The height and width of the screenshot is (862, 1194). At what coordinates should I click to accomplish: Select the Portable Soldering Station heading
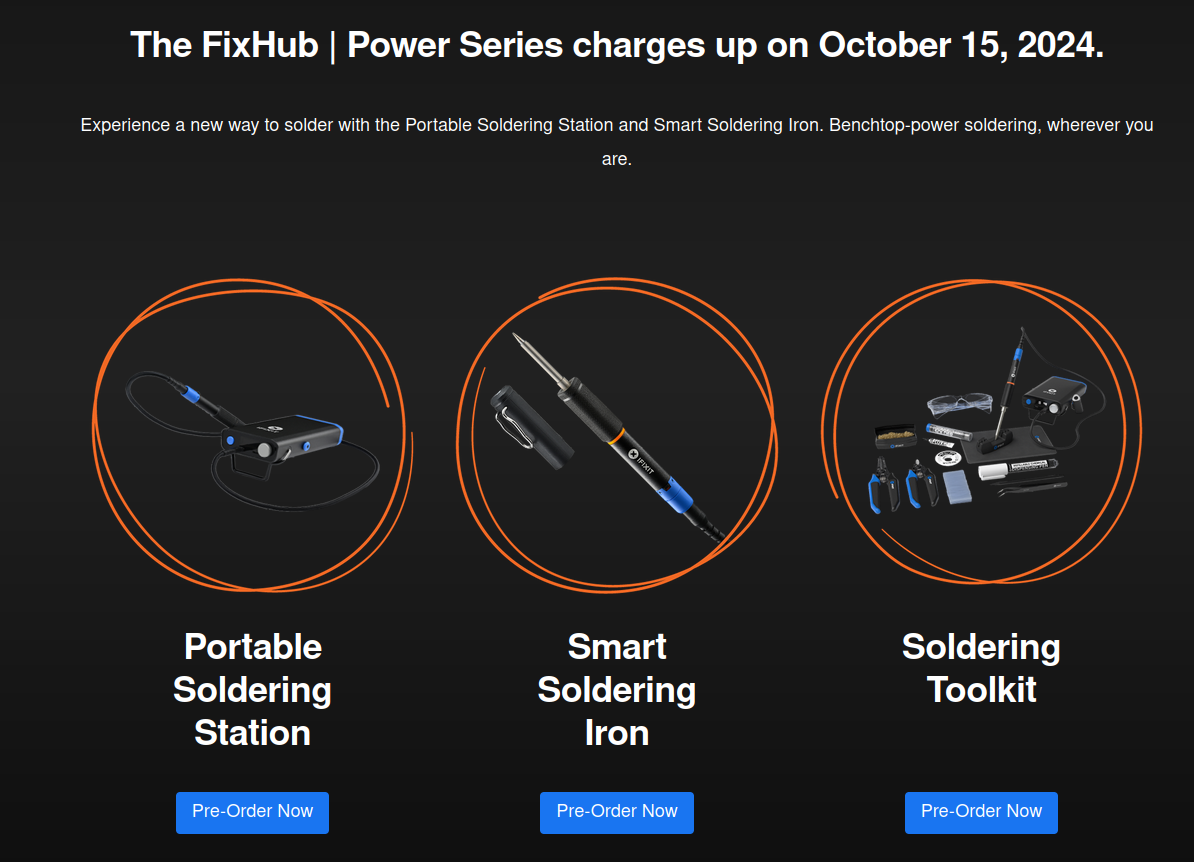pos(252,690)
